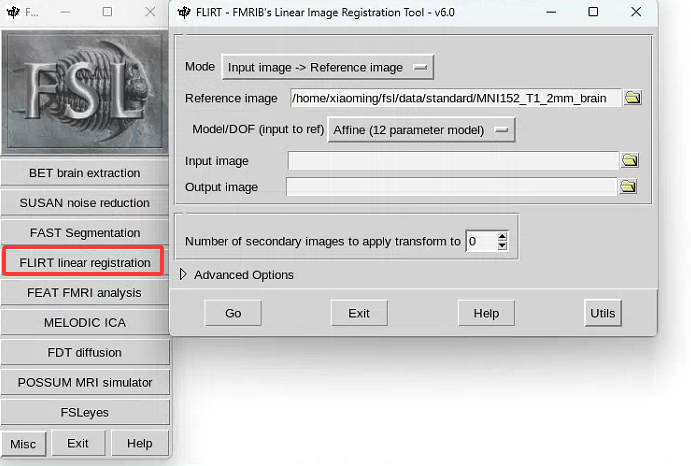Open Help in the FLIRT window
This screenshot has width=691, height=466.
click(x=486, y=313)
